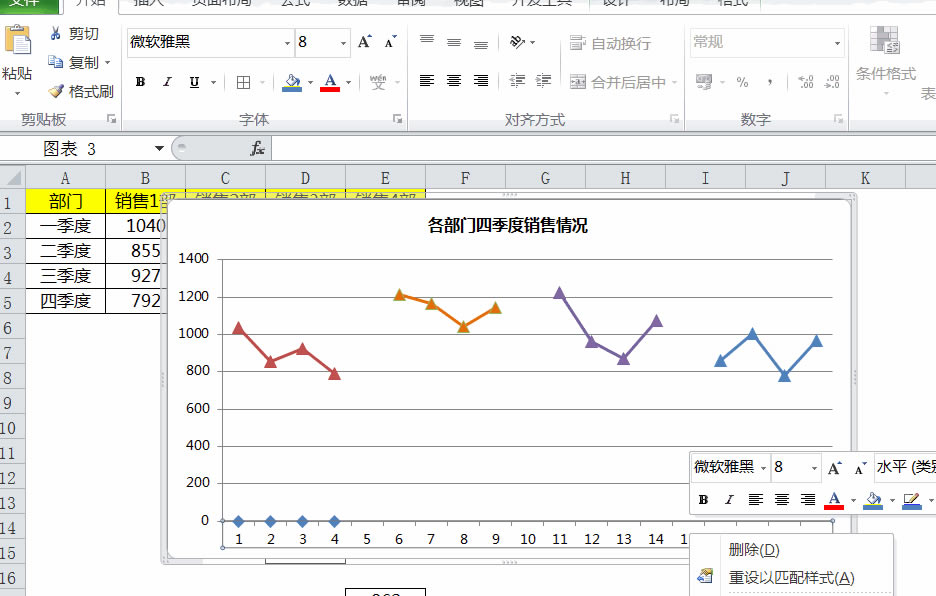Click the Paste clipboard icon
The image size is (936, 596).
(x=17, y=41)
